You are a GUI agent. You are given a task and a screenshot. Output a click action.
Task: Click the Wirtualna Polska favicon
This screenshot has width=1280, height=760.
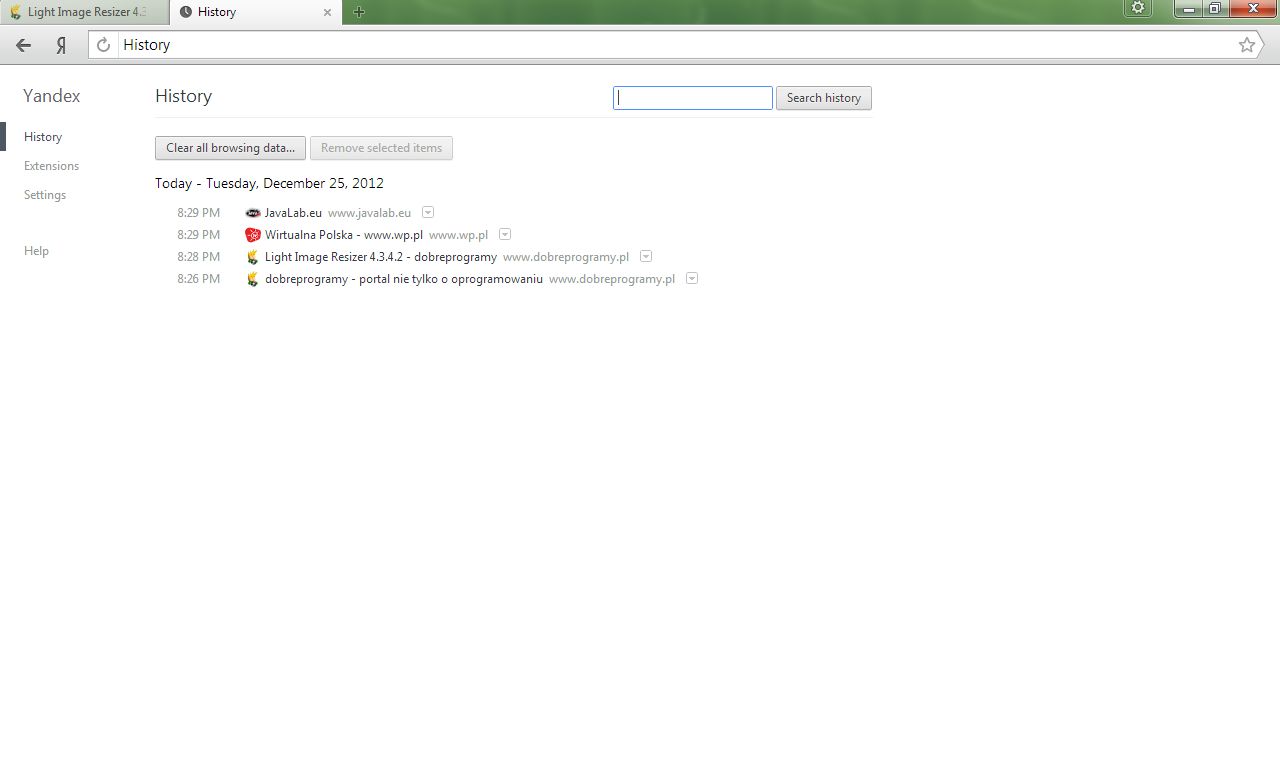[x=253, y=235]
